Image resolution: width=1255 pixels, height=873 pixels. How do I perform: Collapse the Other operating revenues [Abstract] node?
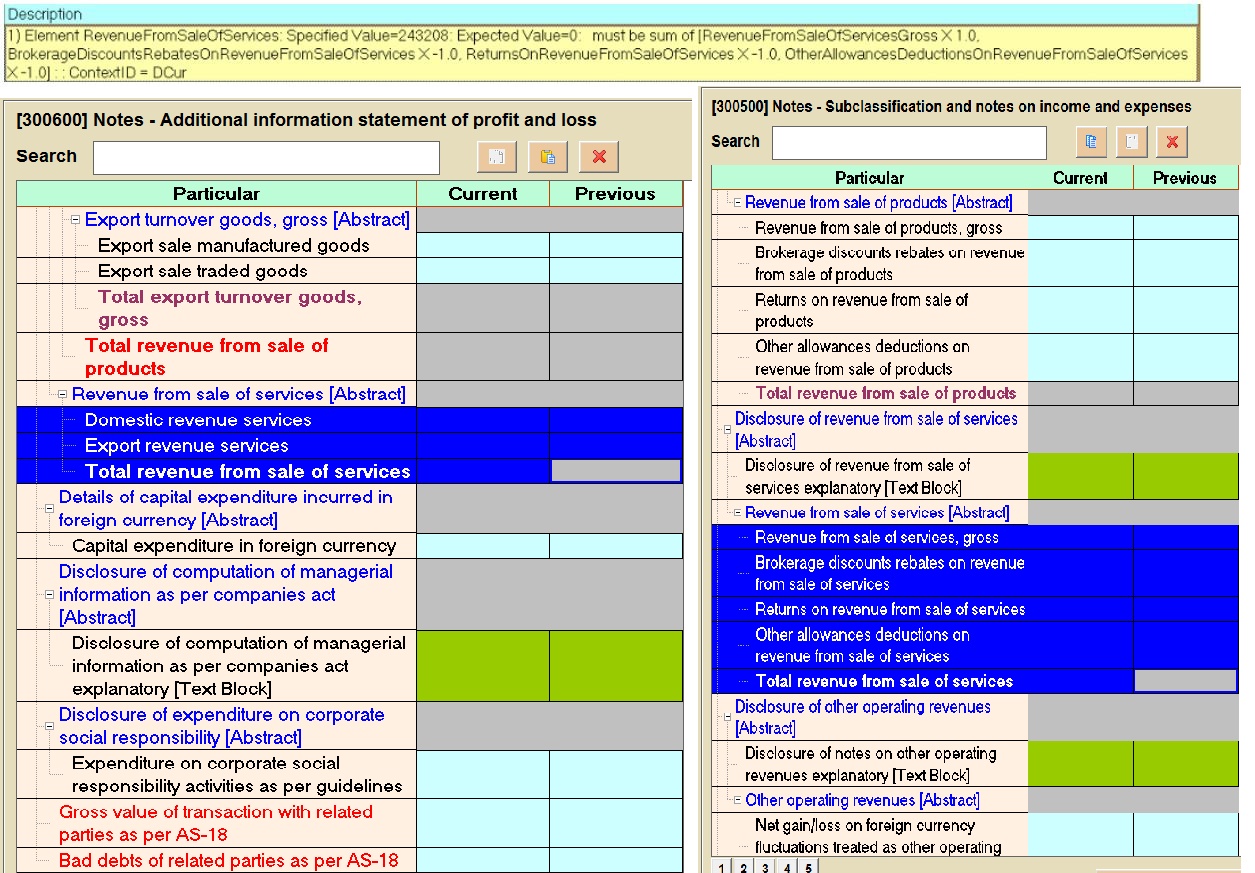pyautogui.click(x=737, y=801)
